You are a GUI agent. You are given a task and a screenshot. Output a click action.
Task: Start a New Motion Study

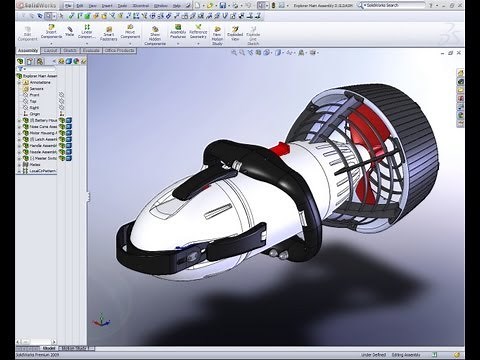(x=217, y=35)
